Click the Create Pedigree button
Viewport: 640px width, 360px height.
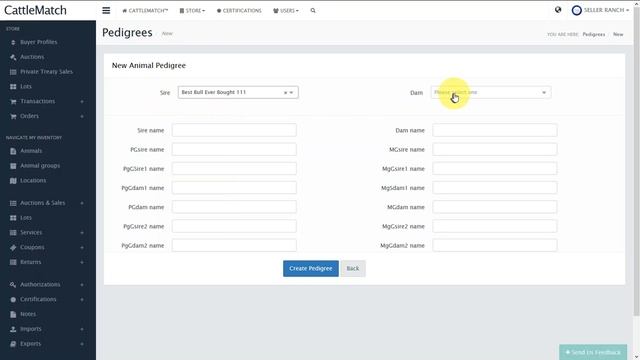[x=311, y=269]
